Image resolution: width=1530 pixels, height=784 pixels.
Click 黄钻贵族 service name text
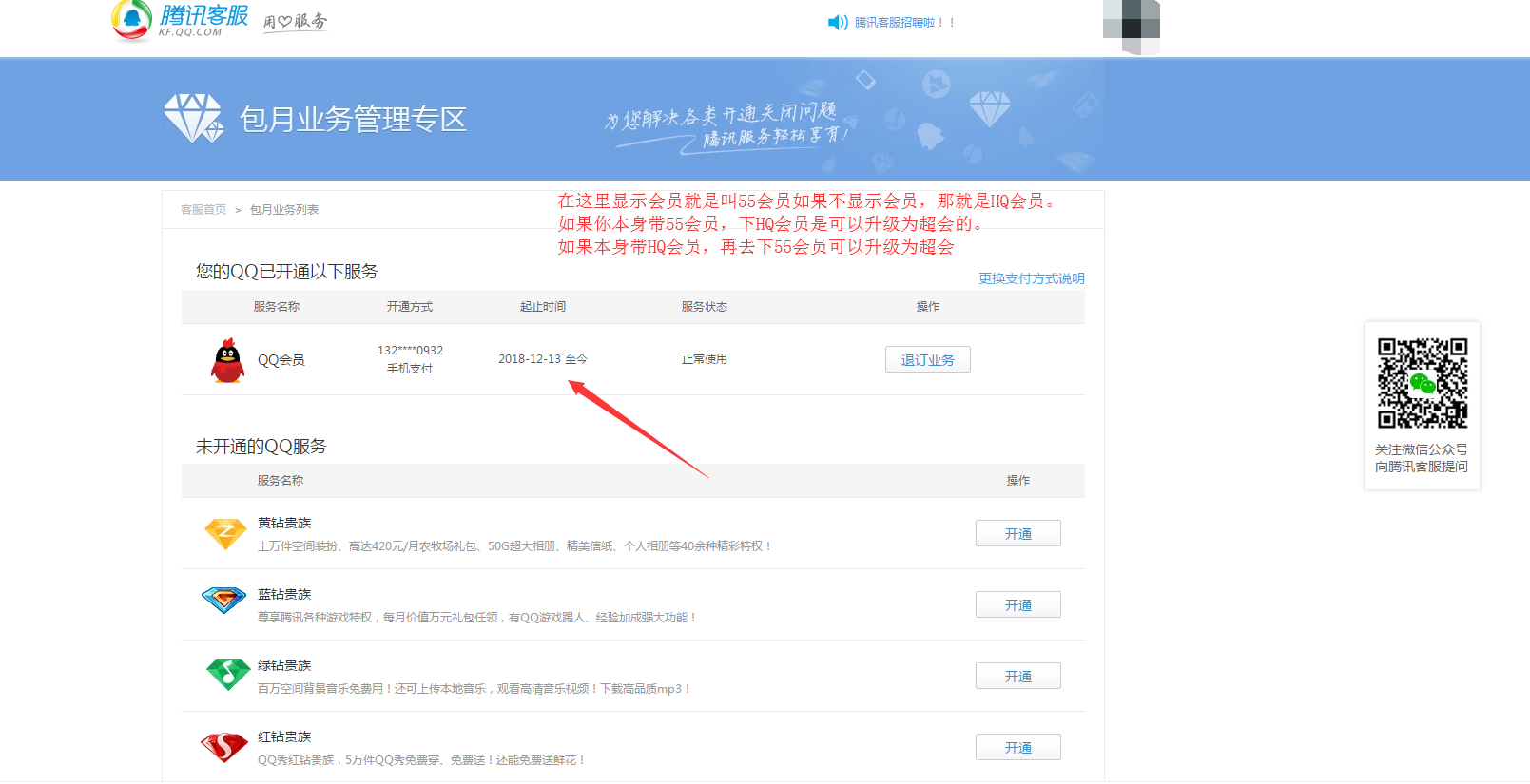[x=284, y=524]
